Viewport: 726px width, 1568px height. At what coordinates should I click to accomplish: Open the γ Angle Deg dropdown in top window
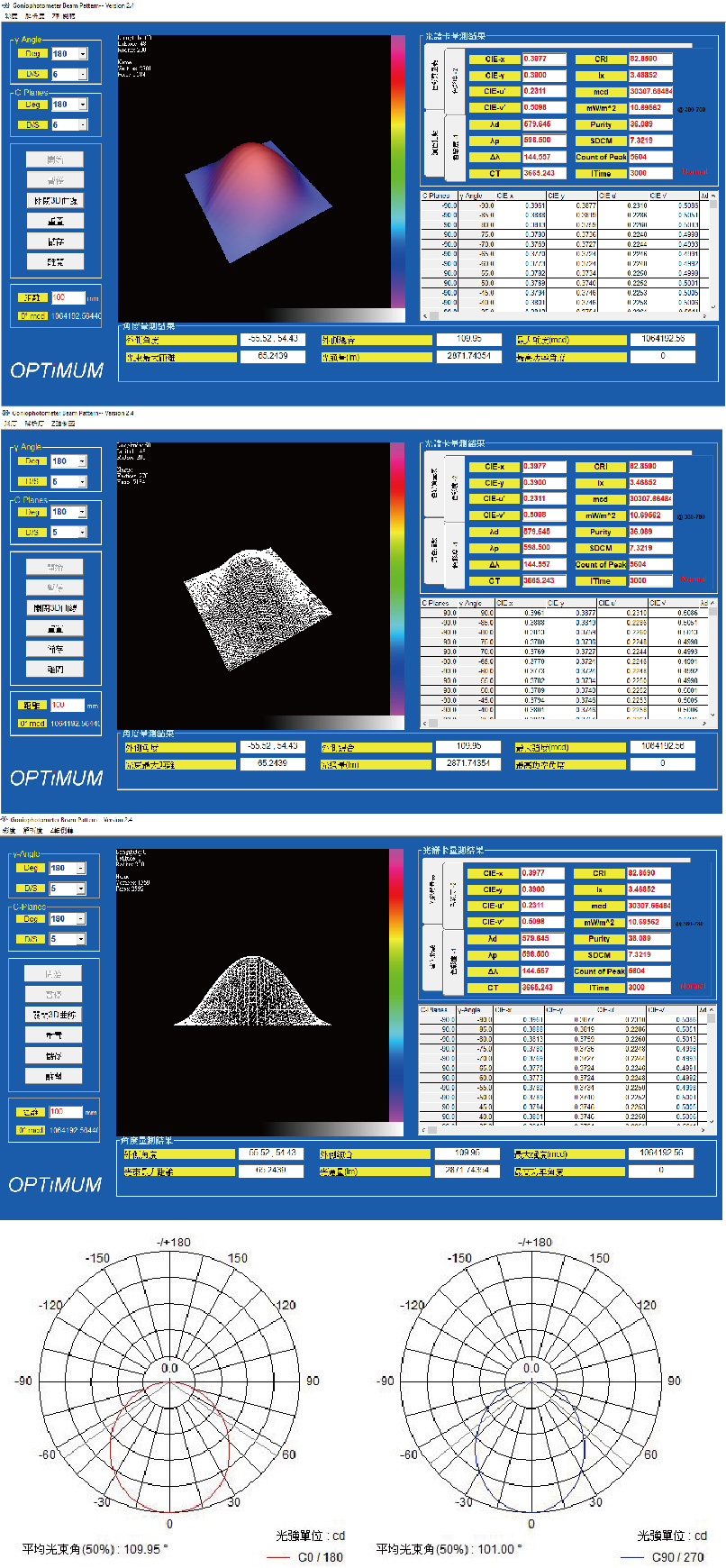(x=83, y=54)
